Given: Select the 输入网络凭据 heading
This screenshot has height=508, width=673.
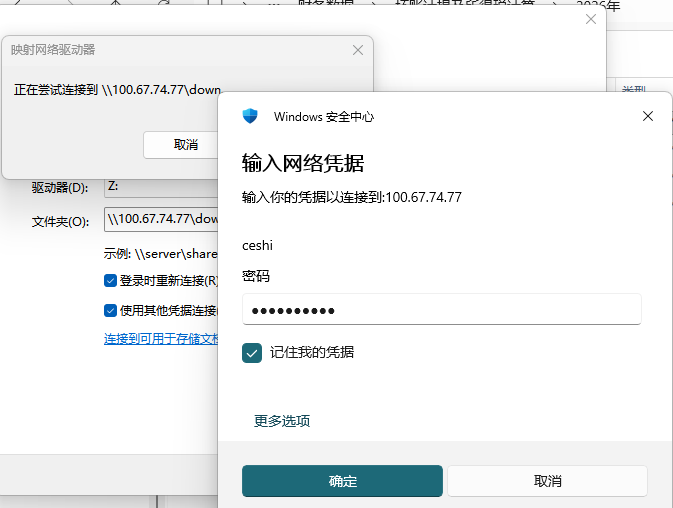Looking at the screenshot, I should [303, 163].
